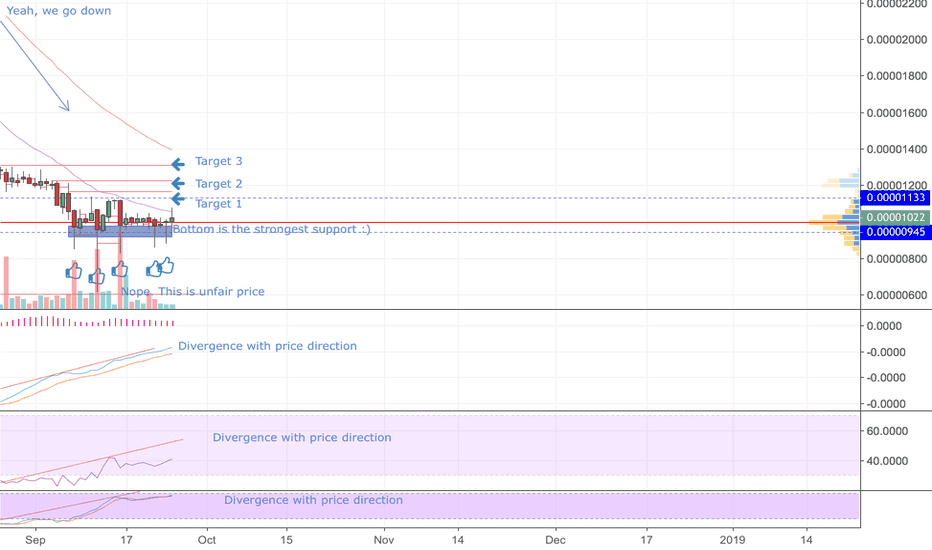Screen dimensions: 932x550
Task: Click the 0.00000800 price axis value
Action: pyautogui.click(x=896, y=259)
